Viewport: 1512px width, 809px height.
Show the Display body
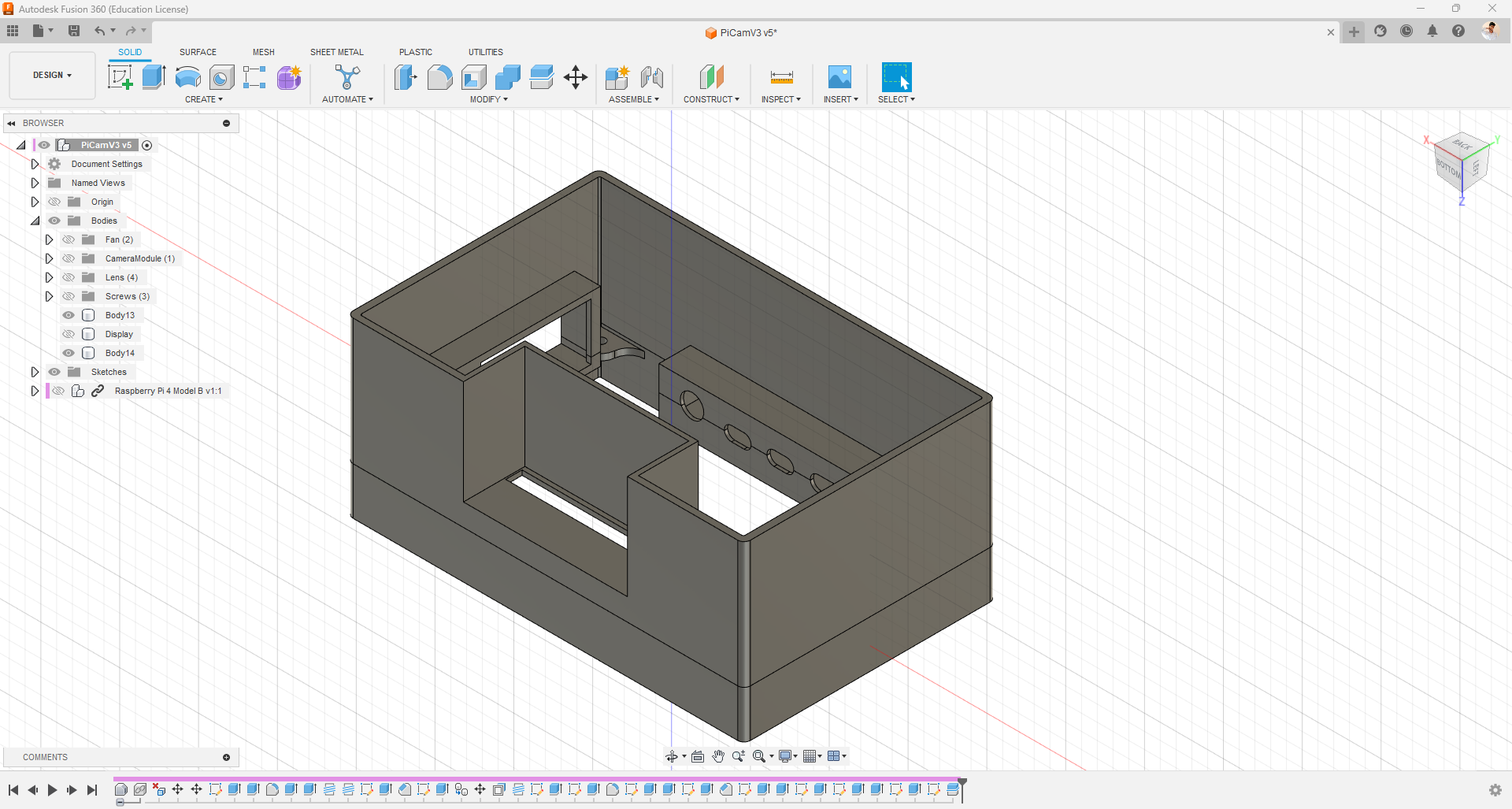[69, 334]
